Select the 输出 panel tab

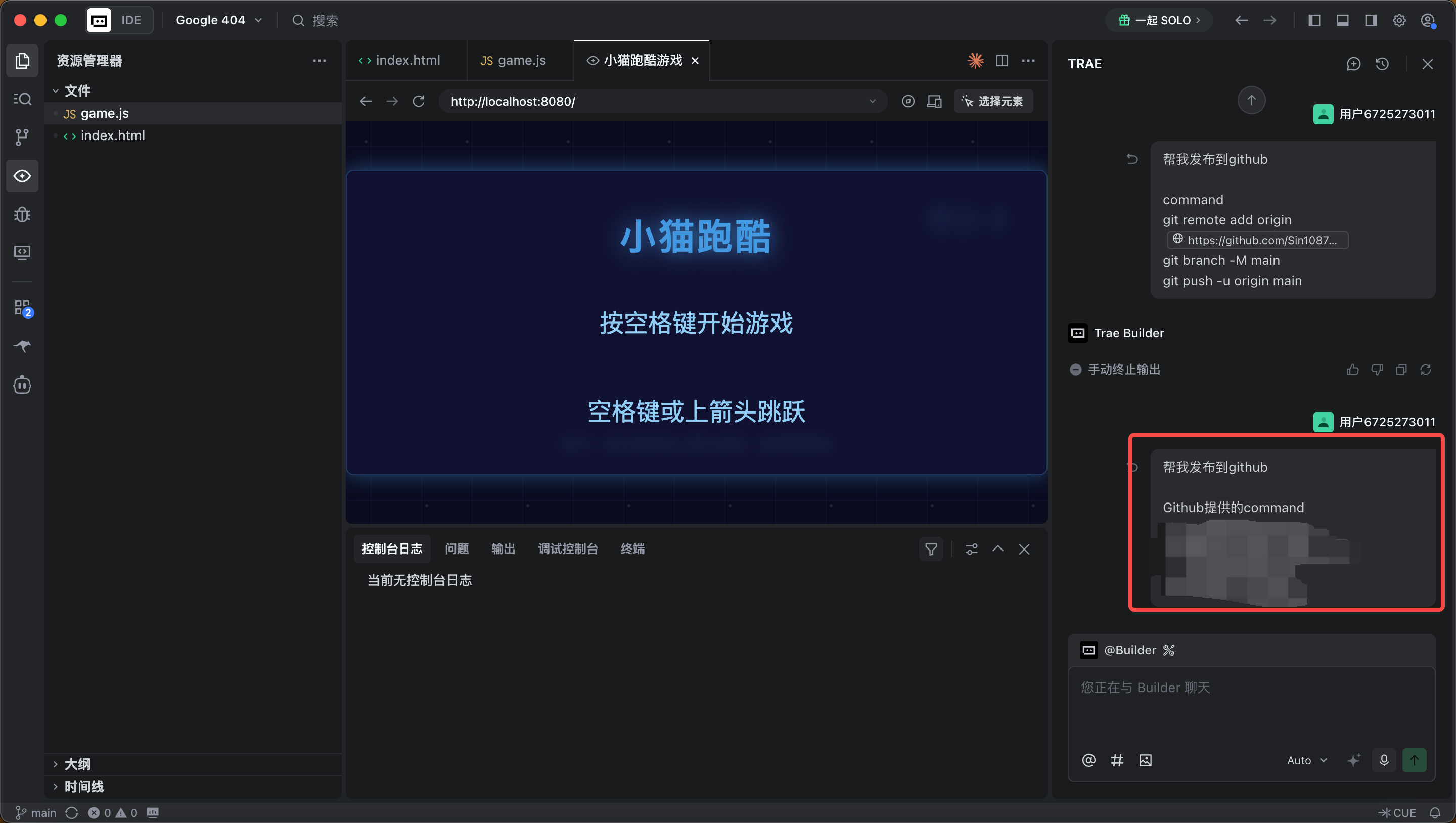(503, 549)
